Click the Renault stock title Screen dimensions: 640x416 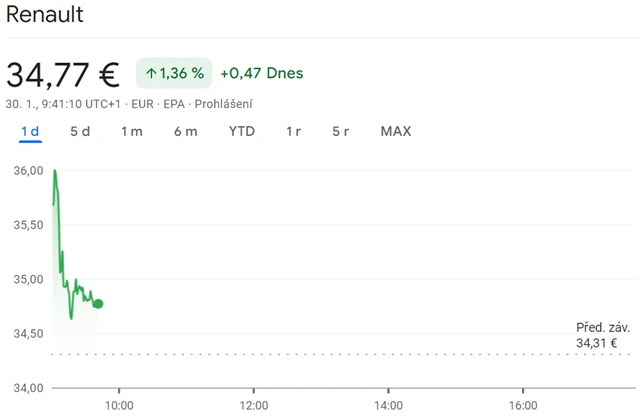pos(45,15)
